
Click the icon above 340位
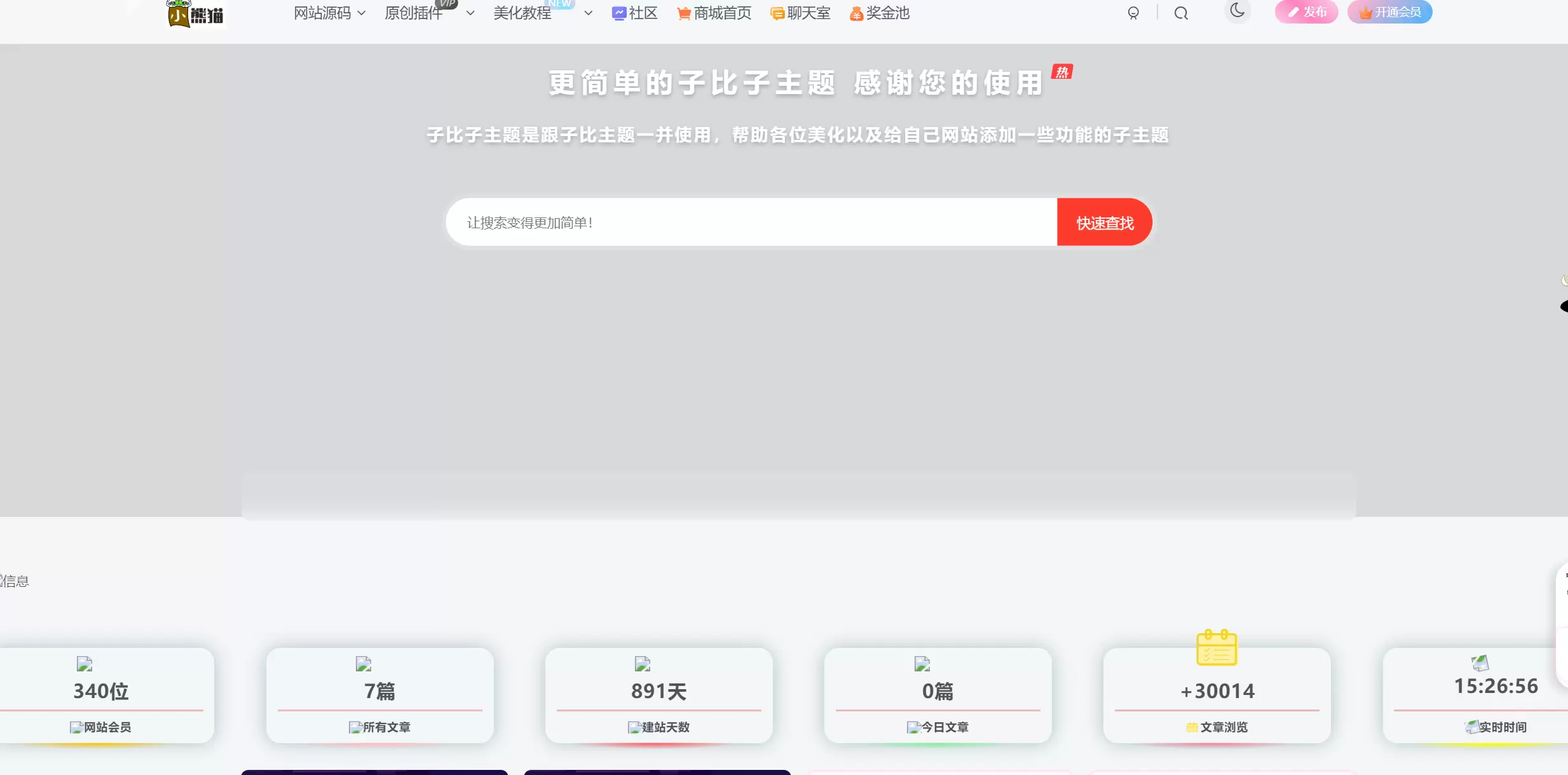pos(85,664)
